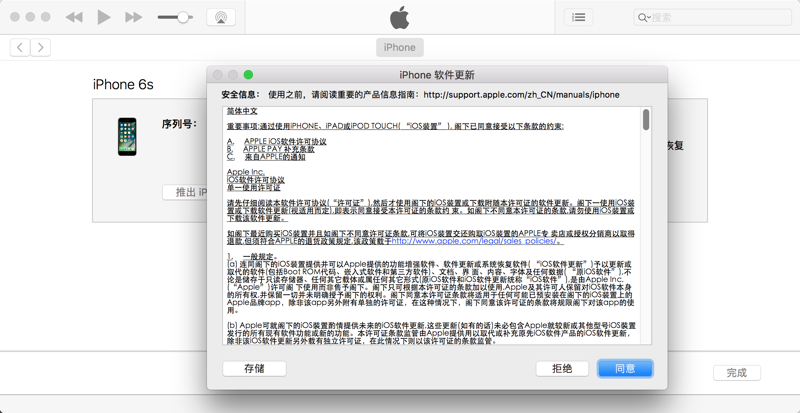Image resolution: width=800 pixels, height=413 pixels.
Task: Click the green zoom button on dialog
Action: coord(248,75)
